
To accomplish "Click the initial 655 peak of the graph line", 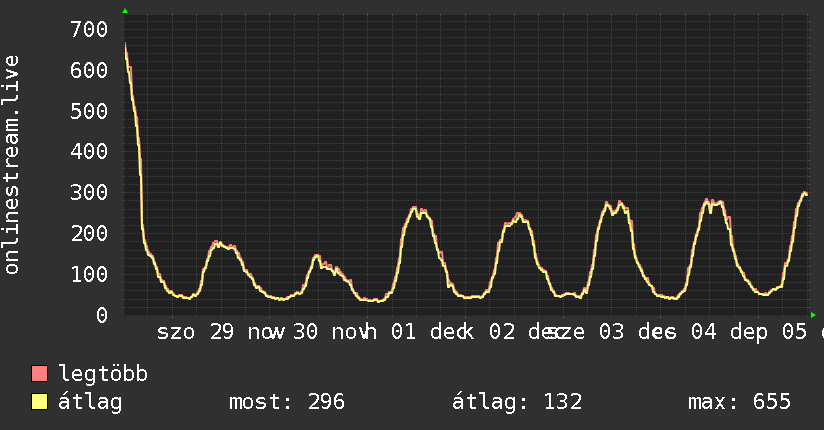I will pyautogui.click(x=126, y=44).
